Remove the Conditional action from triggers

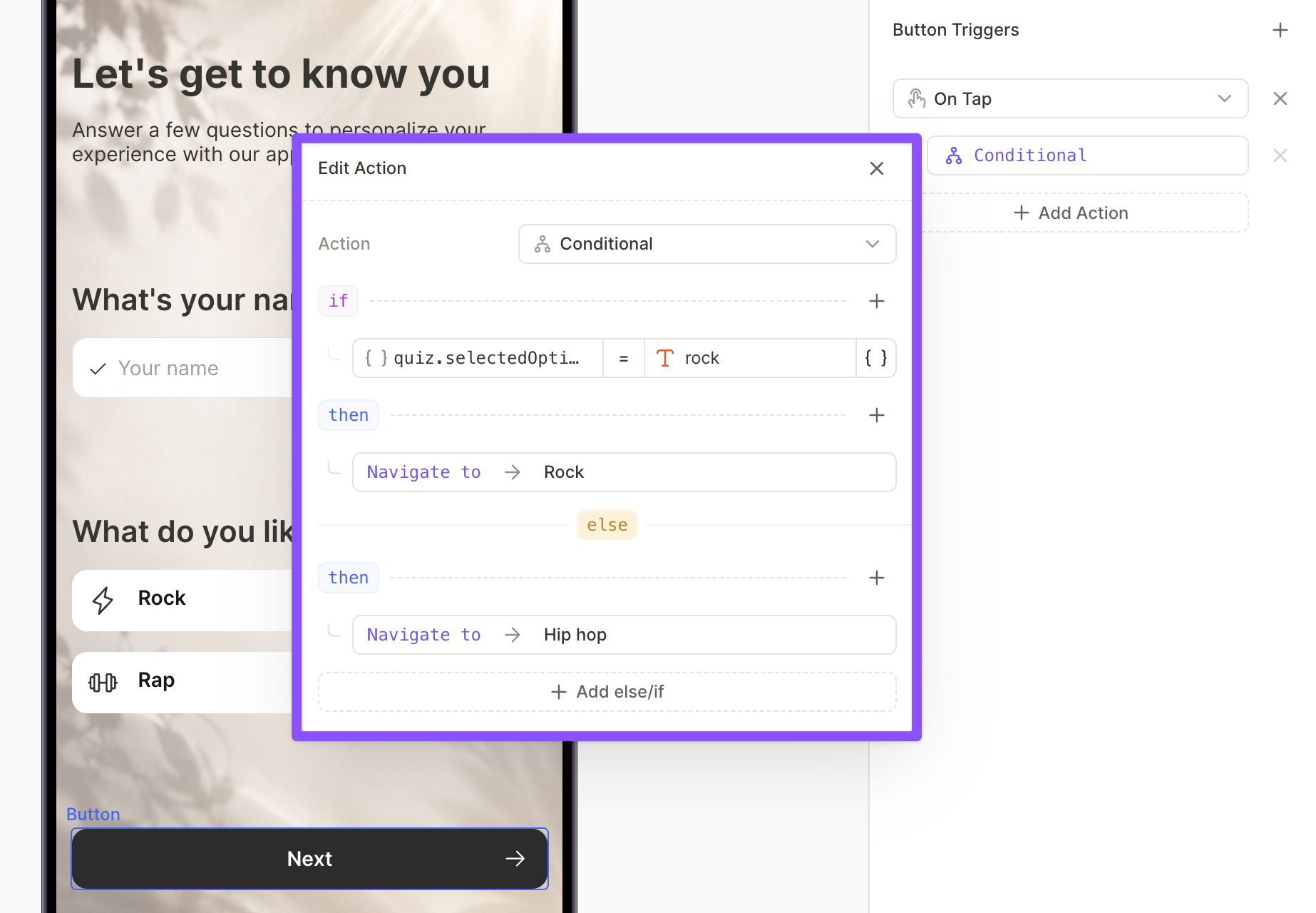1280,155
